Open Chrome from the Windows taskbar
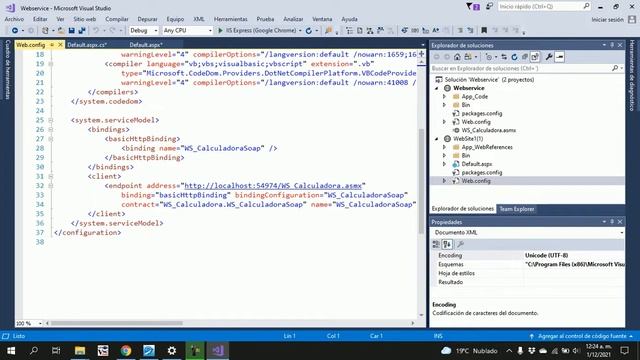The height and width of the screenshot is (360, 640). pyautogui.click(x=126, y=351)
